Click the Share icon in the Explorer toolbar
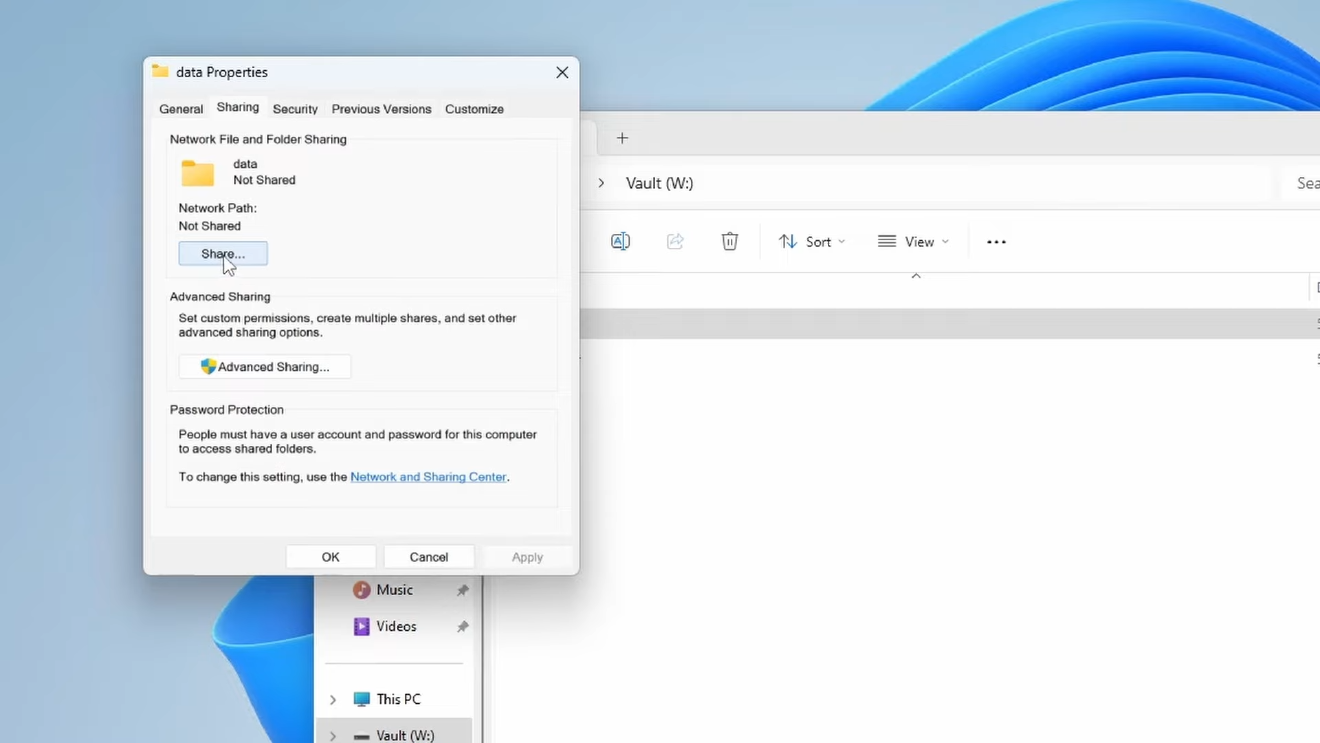Image resolution: width=1320 pixels, height=743 pixels. pyautogui.click(x=675, y=241)
